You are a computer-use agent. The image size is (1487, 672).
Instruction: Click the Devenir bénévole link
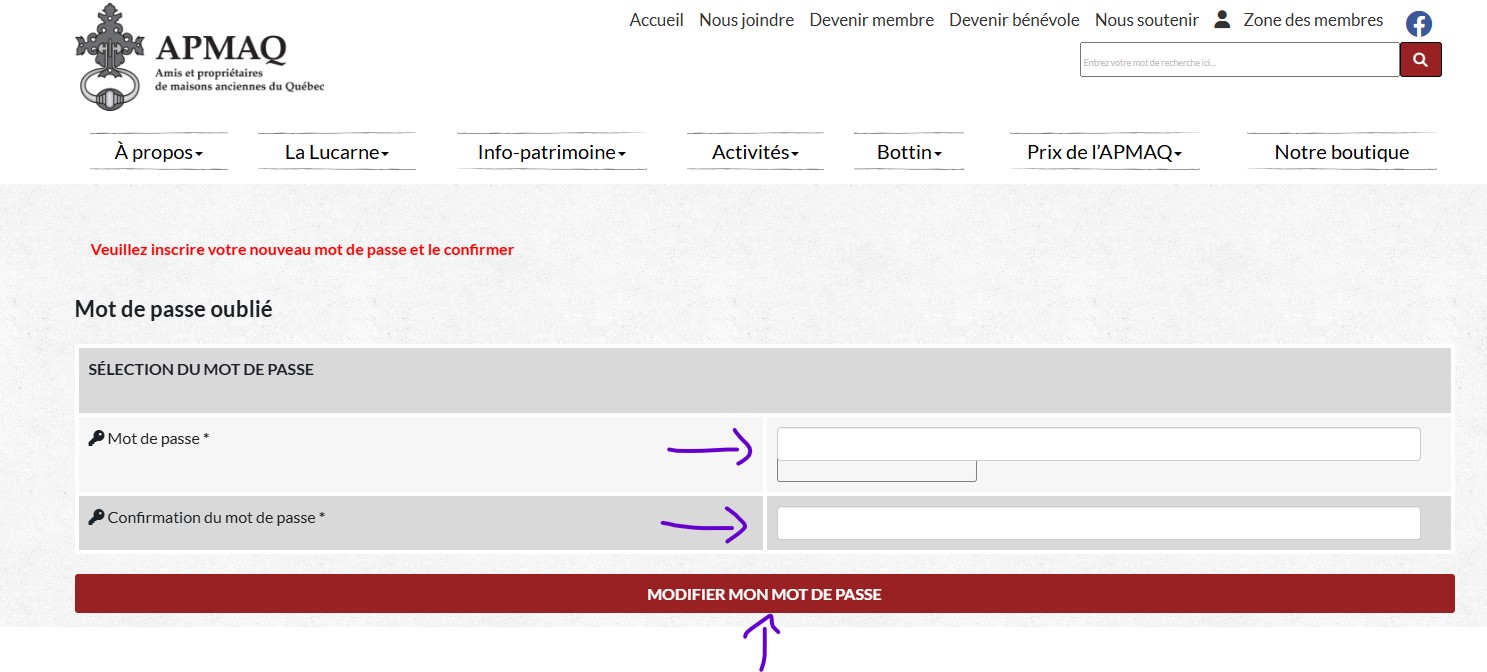point(1014,20)
